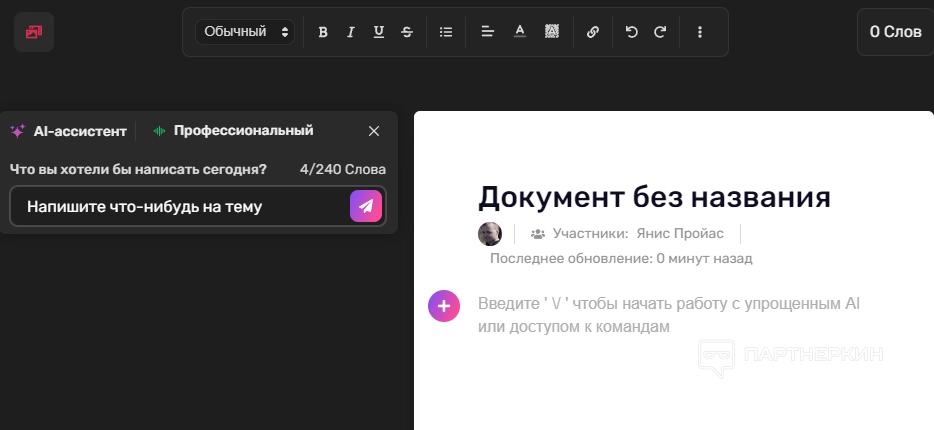934x430 pixels.
Task: Insert a hyperlink
Action: [x=593, y=32]
